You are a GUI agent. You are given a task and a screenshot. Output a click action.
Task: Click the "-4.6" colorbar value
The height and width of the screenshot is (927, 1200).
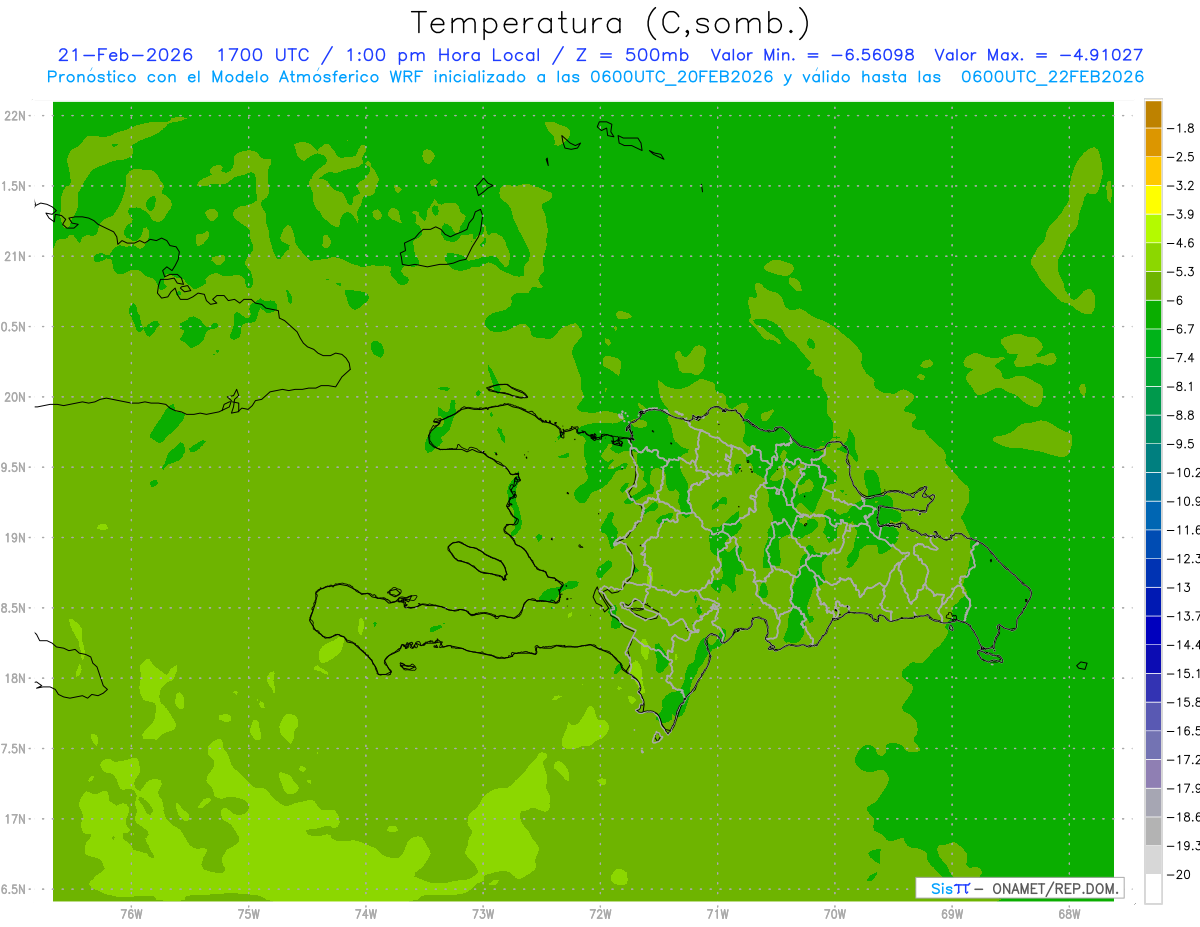click(1183, 243)
